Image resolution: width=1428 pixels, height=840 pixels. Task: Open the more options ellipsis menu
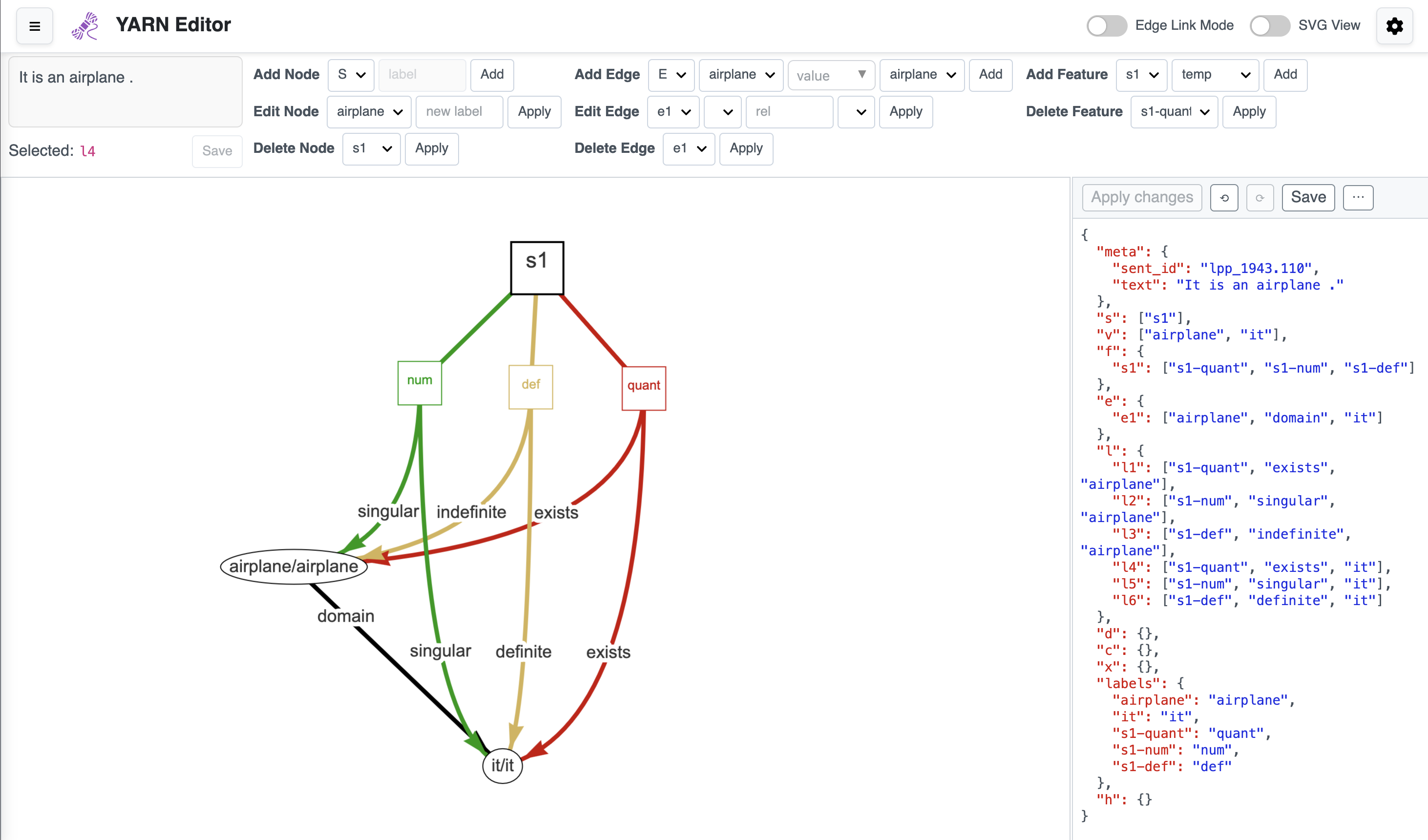(x=1358, y=197)
